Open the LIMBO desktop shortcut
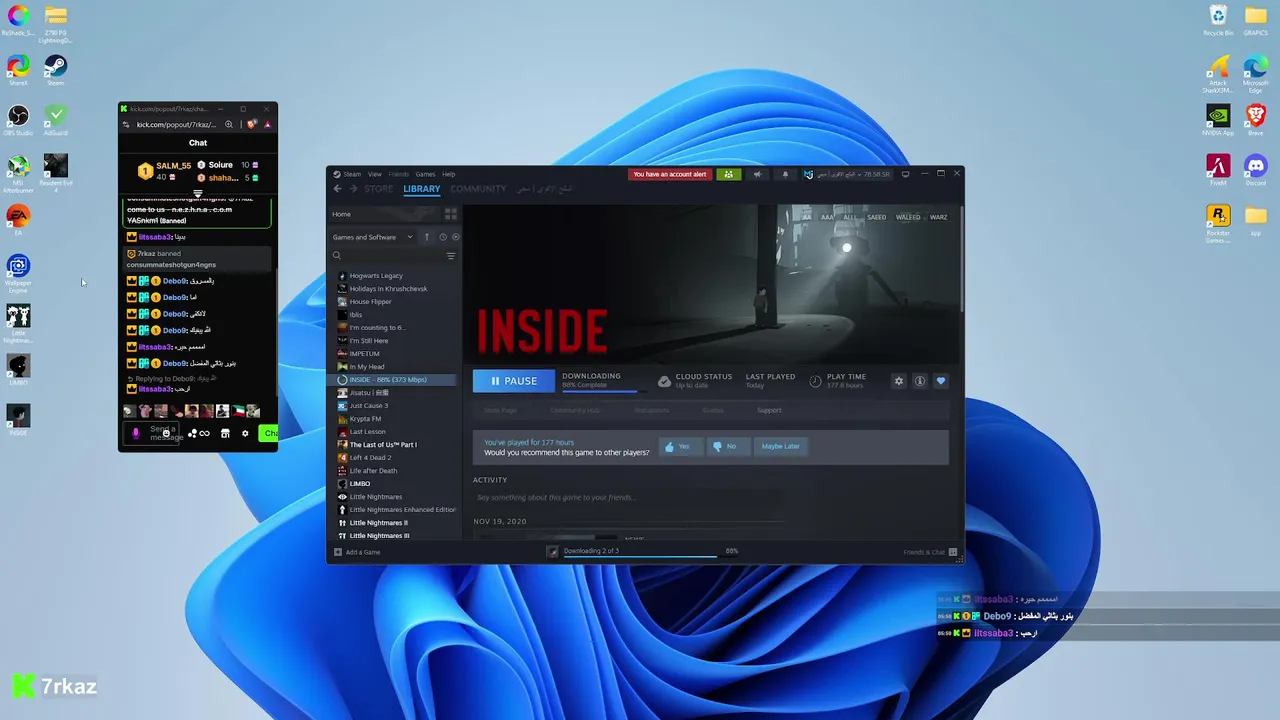Screen dimensions: 1280x720 click(x=18, y=370)
